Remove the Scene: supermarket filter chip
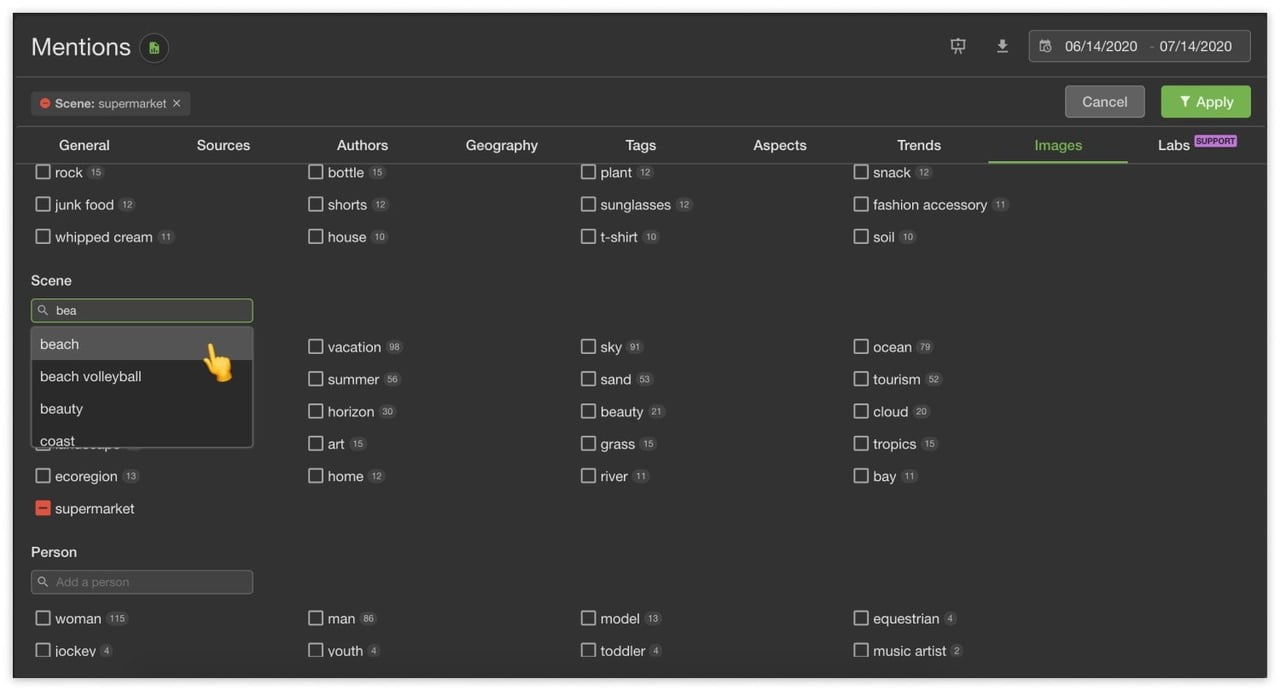This screenshot has width=1280, height=690. (177, 103)
